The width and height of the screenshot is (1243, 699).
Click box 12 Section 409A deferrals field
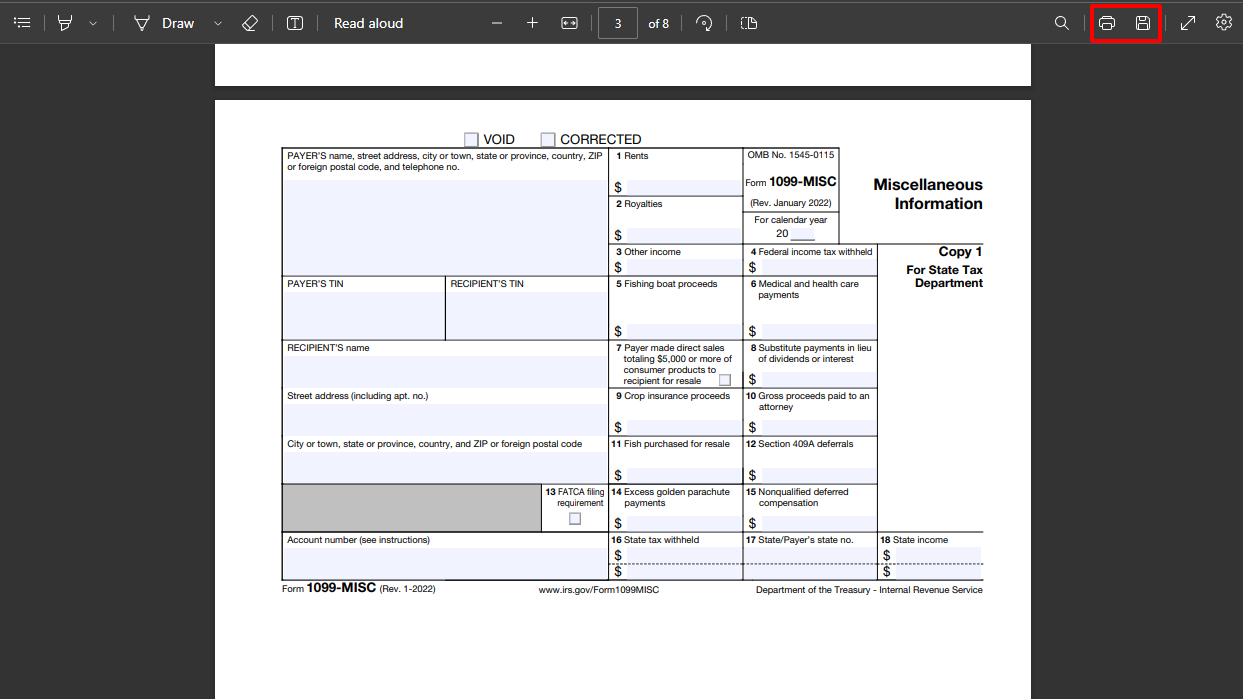click(x=817, y=474)
